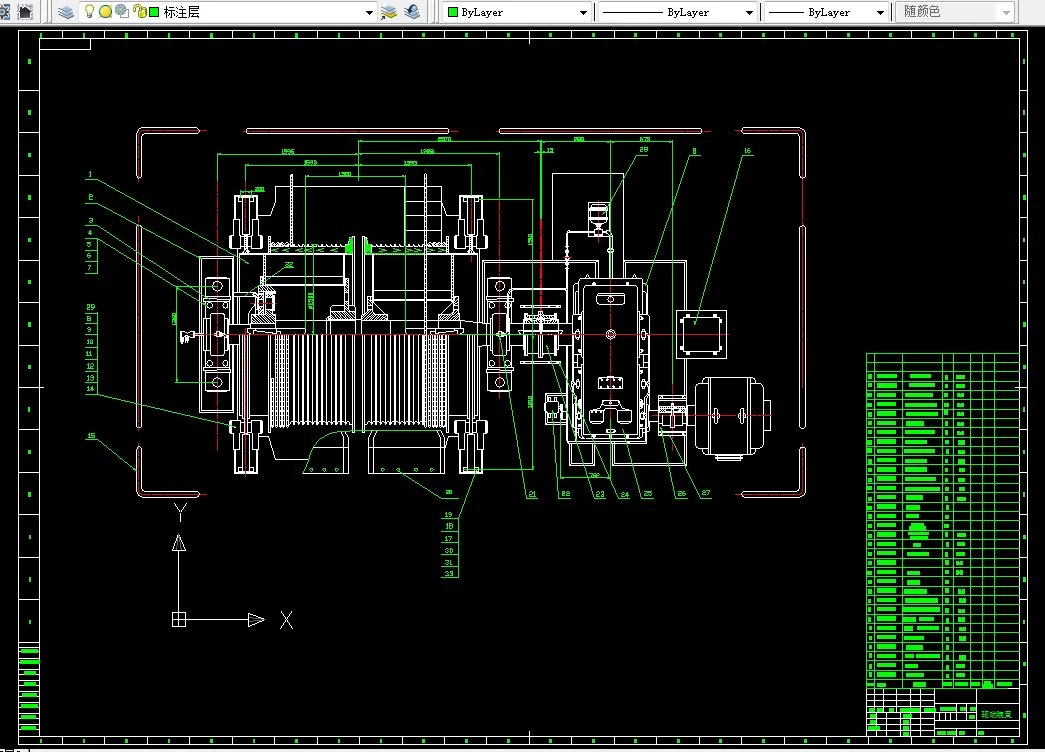The image size is (1045, 752).
Task: Open the 随颜色 plot style dropdown
Action: (1006, 13)
